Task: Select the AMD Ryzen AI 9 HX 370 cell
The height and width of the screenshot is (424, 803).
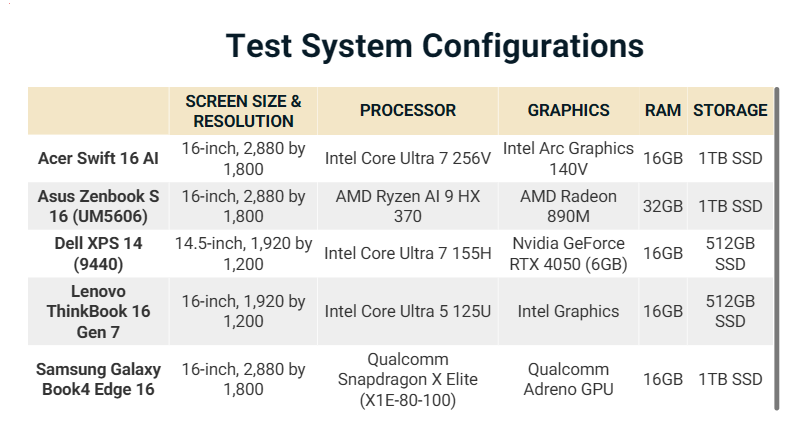Action: (x=408, y=206)
